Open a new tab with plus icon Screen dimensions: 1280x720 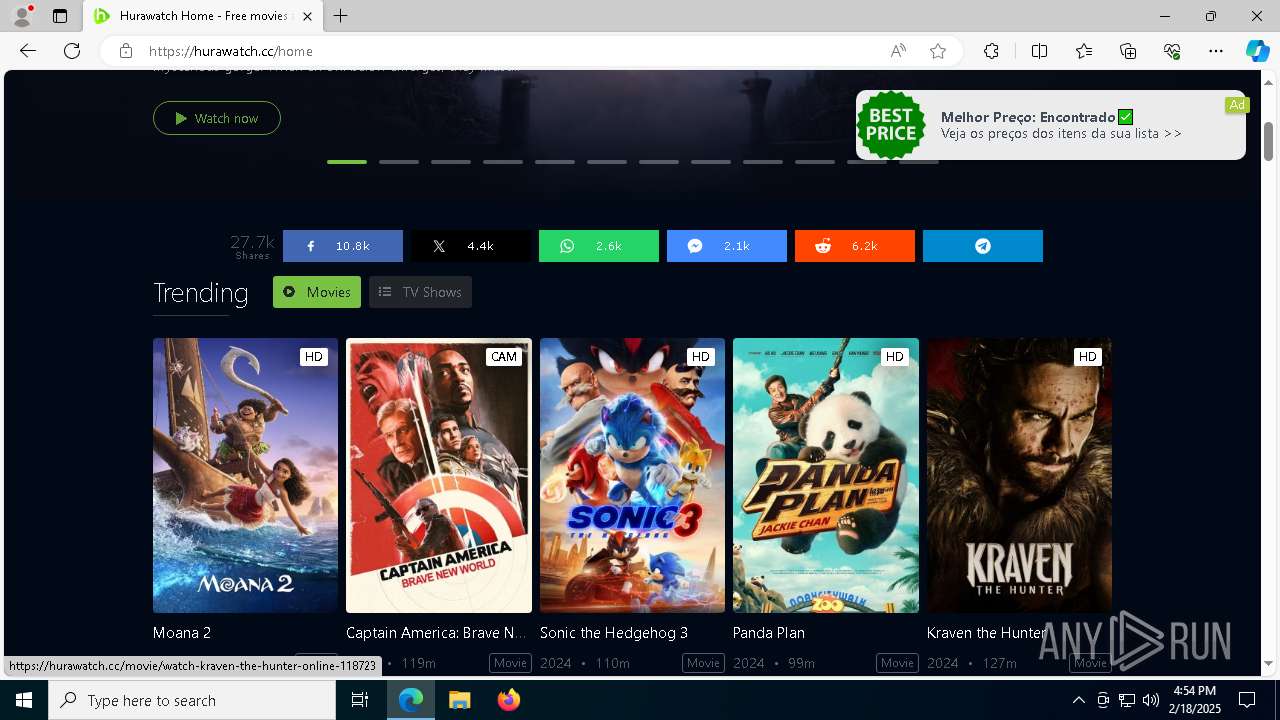pos(341,16)
